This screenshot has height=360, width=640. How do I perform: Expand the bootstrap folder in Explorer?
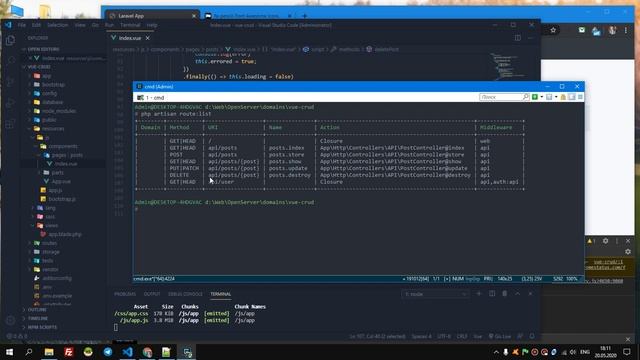[53, 84]
